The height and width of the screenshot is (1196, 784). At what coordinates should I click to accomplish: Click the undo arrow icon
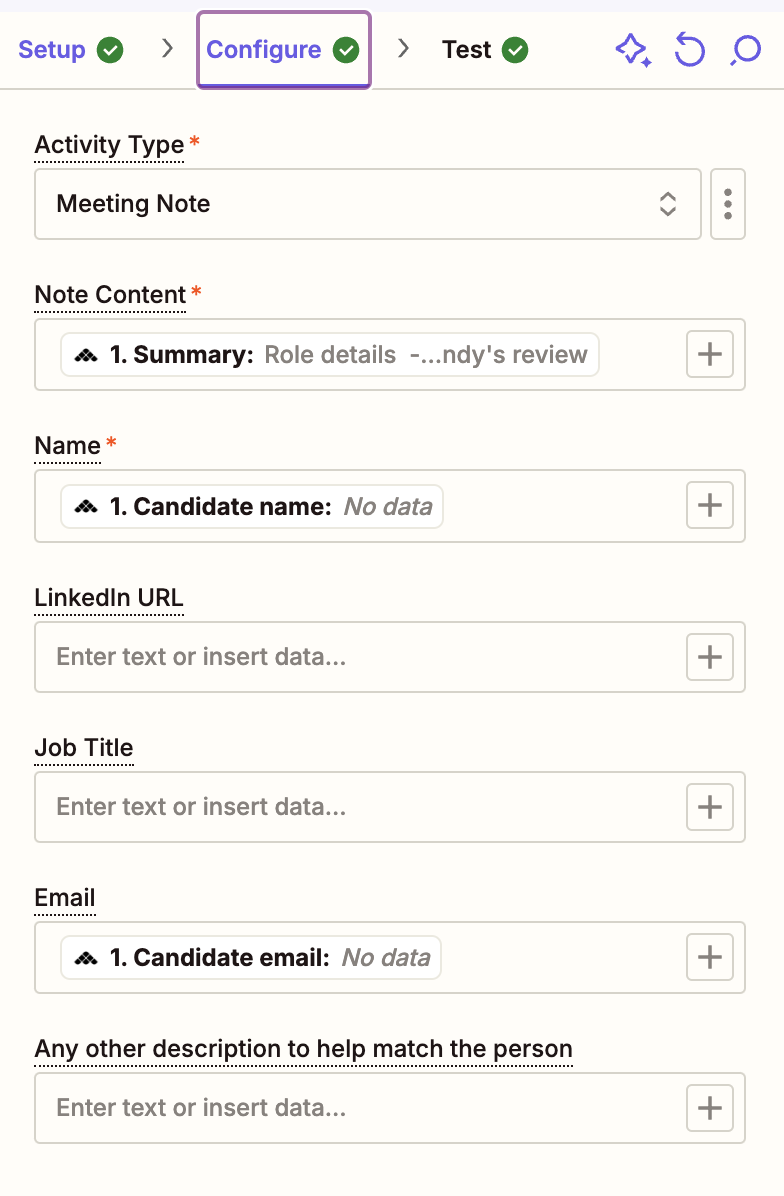click(689, 50)
